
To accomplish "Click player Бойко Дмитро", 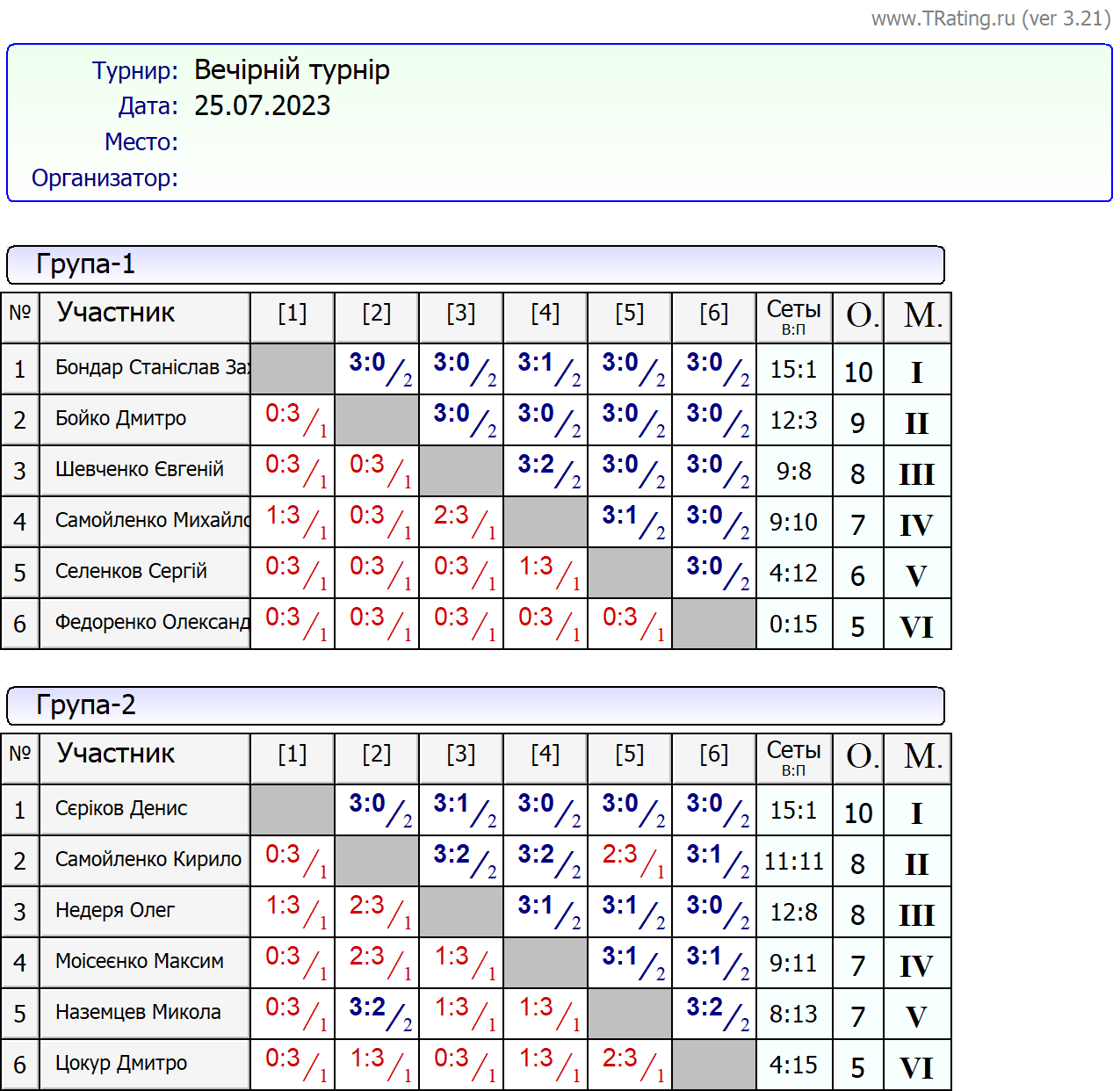I will [x=121, y=419].
